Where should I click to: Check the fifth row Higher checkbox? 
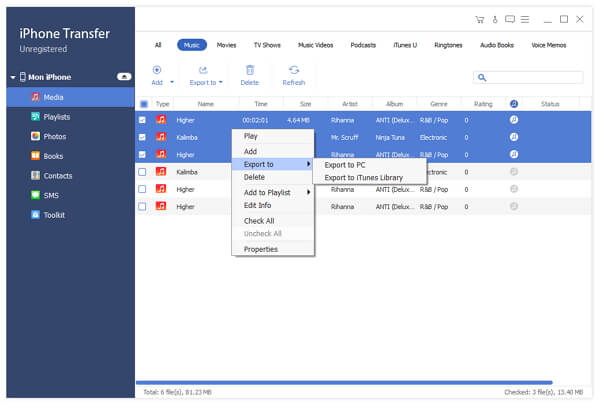(142, 189)
